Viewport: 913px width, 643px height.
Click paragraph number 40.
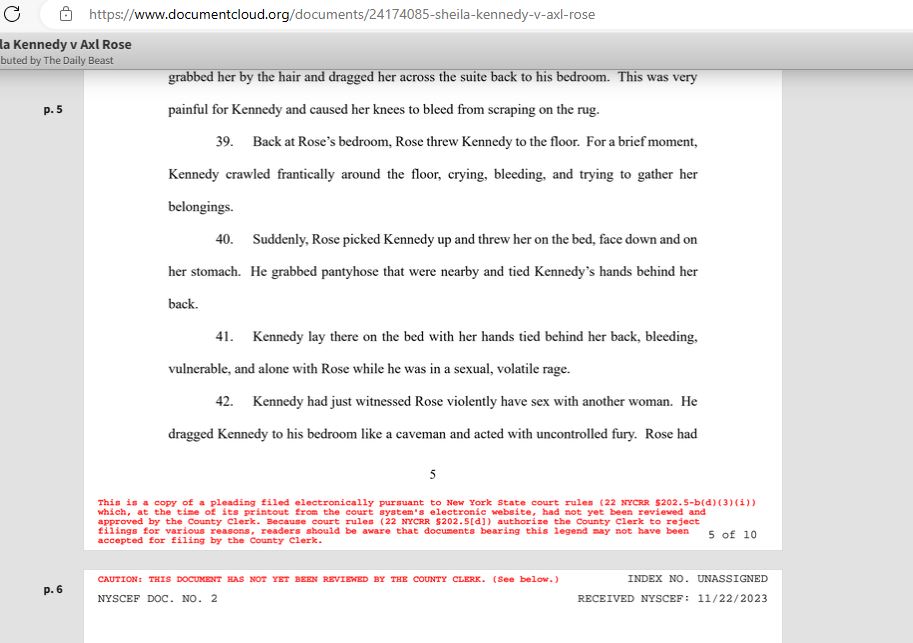224,239
